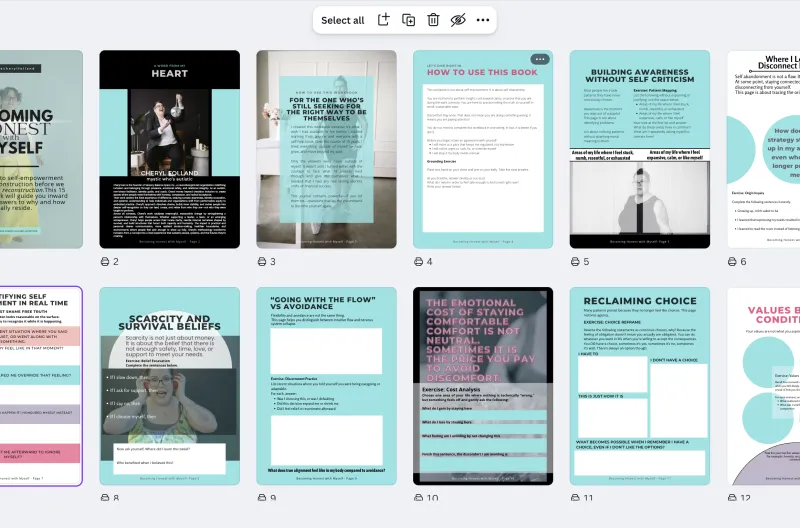
Task: Click the print icon beside page number 2
Action: (105, 262)
